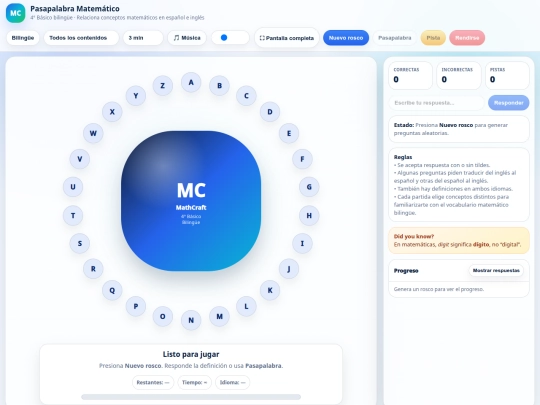Click the central MathCraft logo tile
The image size is (540, 405).
[191, 201]
